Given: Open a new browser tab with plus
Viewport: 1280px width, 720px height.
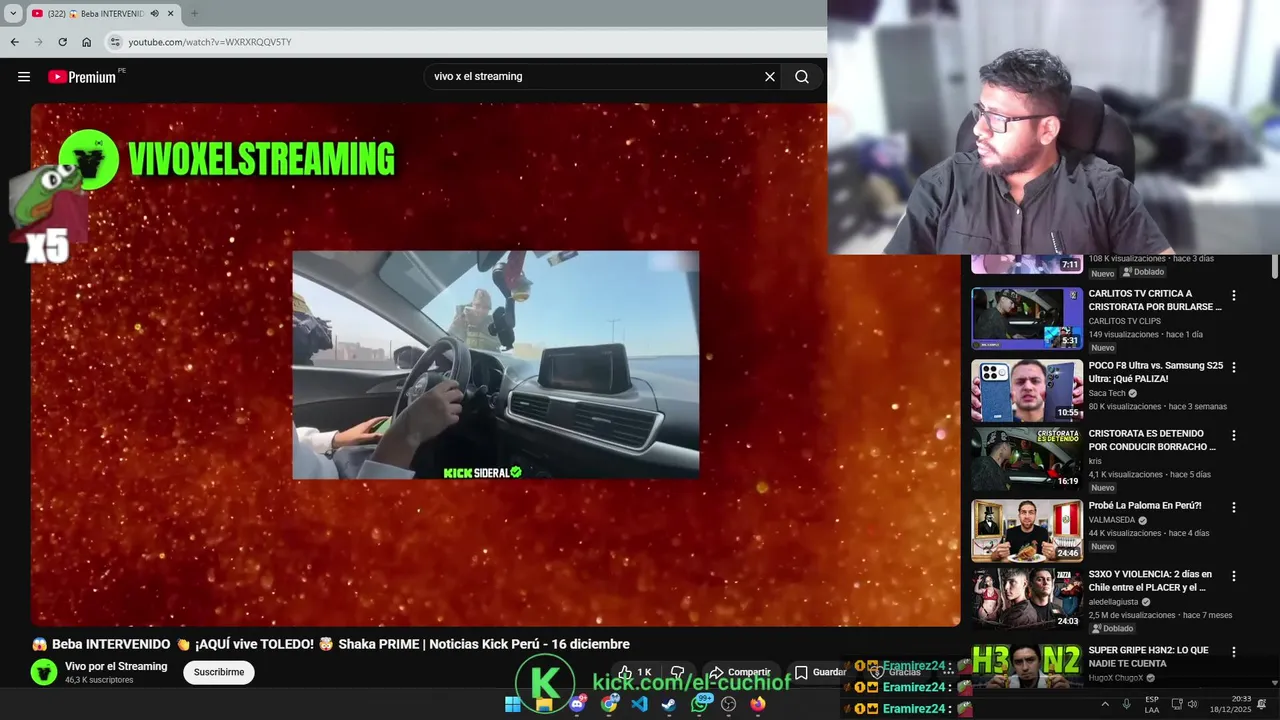Looking at the screenshot, I should (194, 13).
